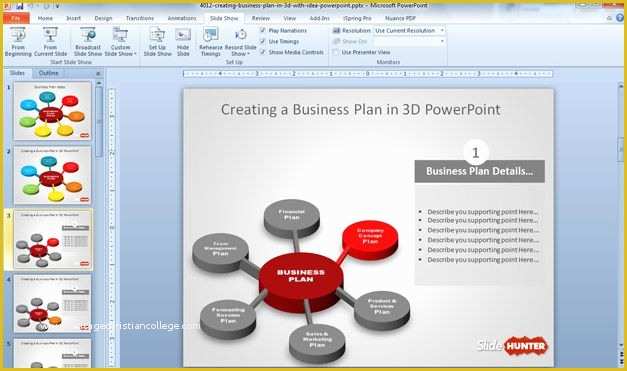Toggle Play Narrations checkbox
The image size is (627, 371).
click(x=263, y=30)
